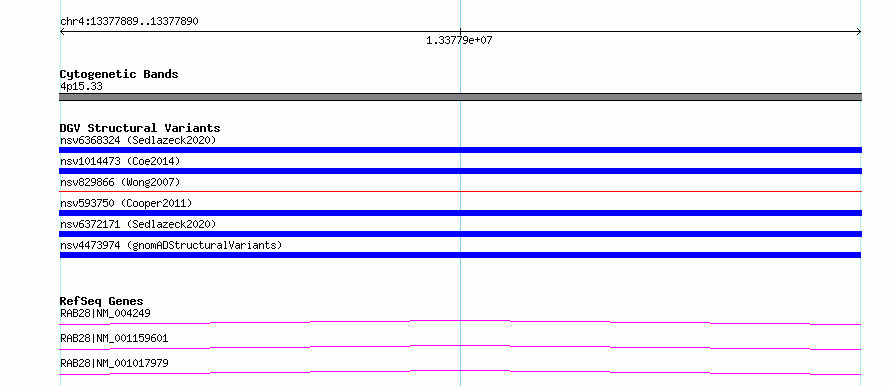890x386 pixels.
Task: Click the RAB28|NM_001017979 transcript label
Action: pyautogui.click(x=114, y=363)
